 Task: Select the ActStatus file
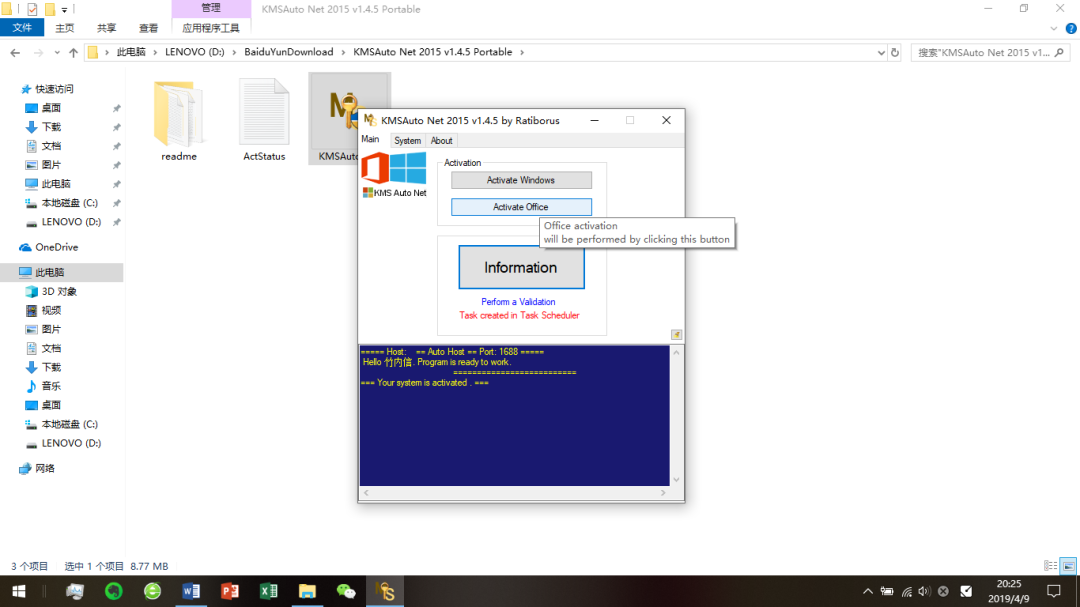click(x=264, y=120)
